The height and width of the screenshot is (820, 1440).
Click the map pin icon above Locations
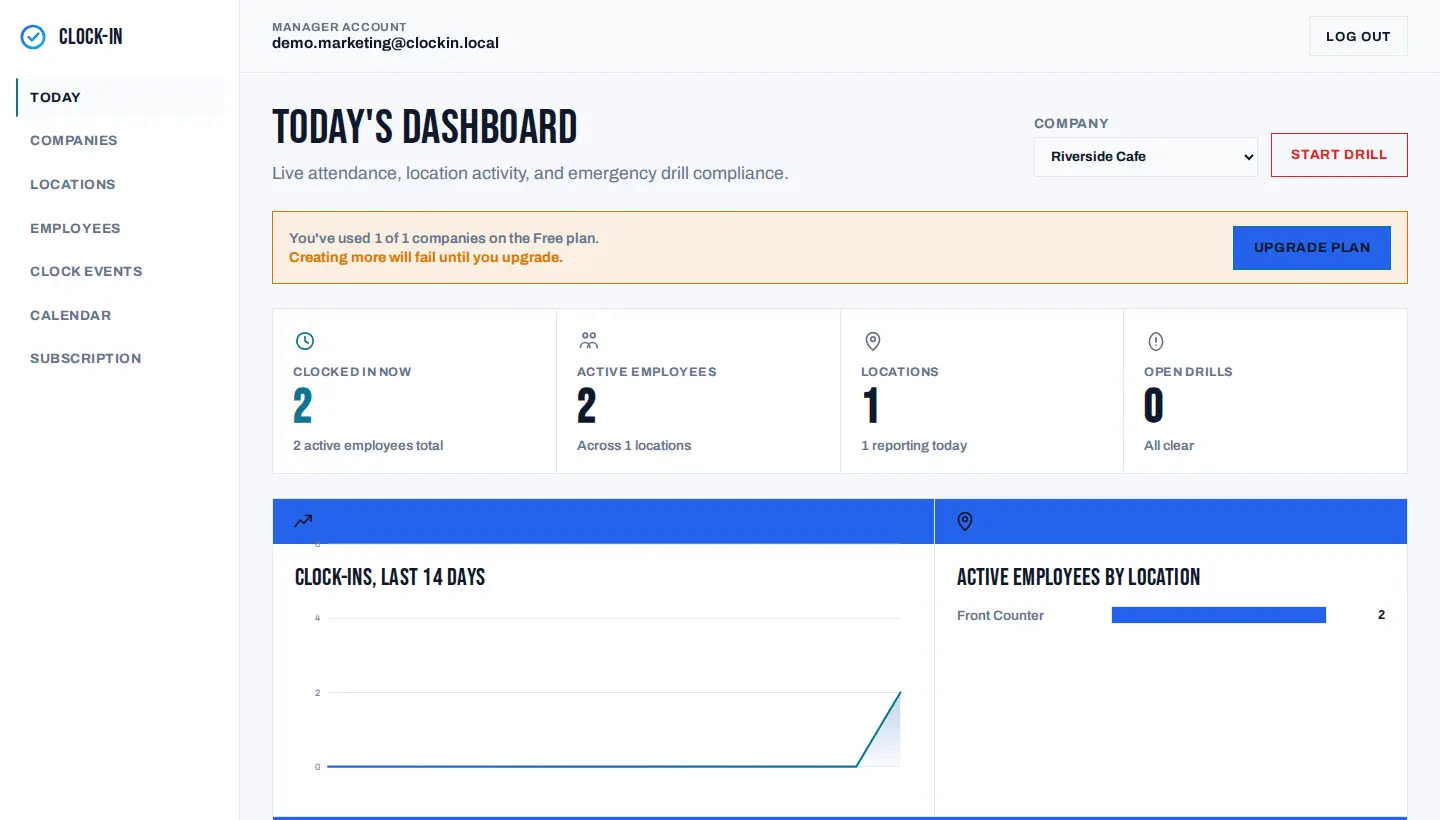pos(872,341)
